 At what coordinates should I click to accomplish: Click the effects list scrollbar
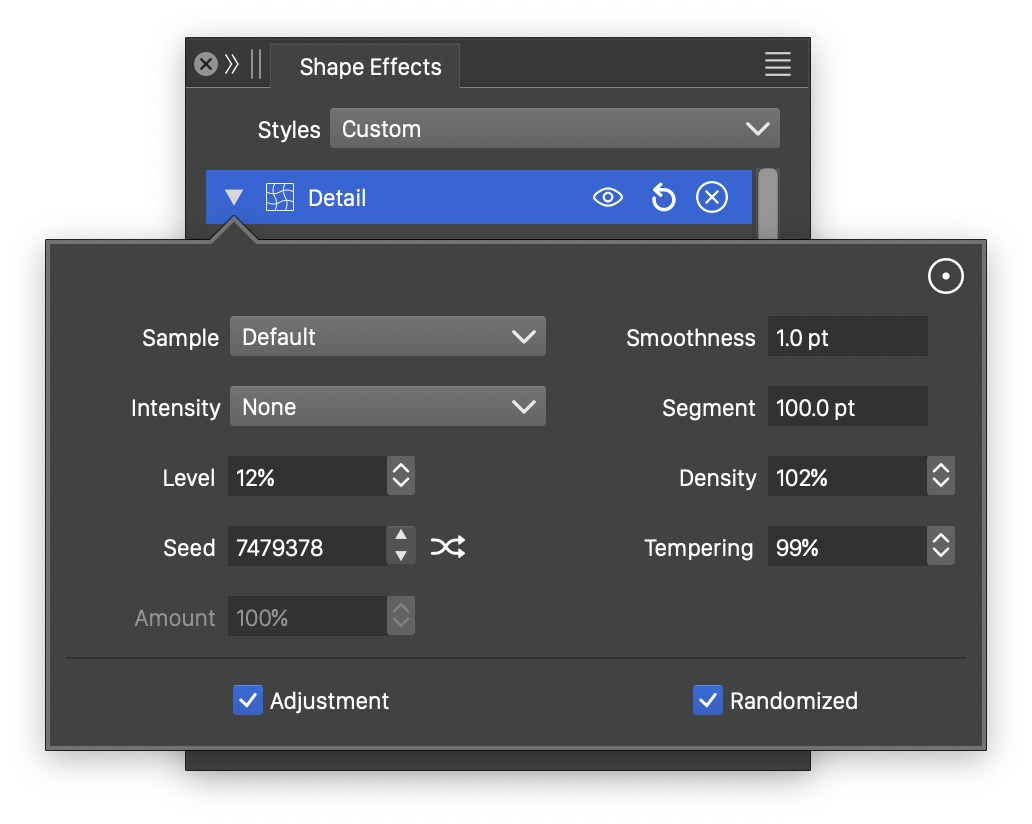pos(767,203)
